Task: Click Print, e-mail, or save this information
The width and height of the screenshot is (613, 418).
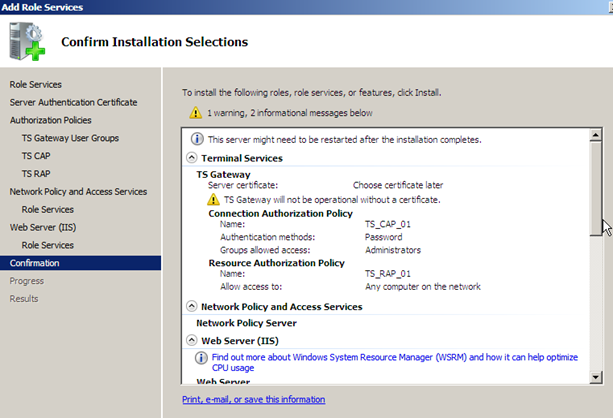Action: click(x=253, y=399)
